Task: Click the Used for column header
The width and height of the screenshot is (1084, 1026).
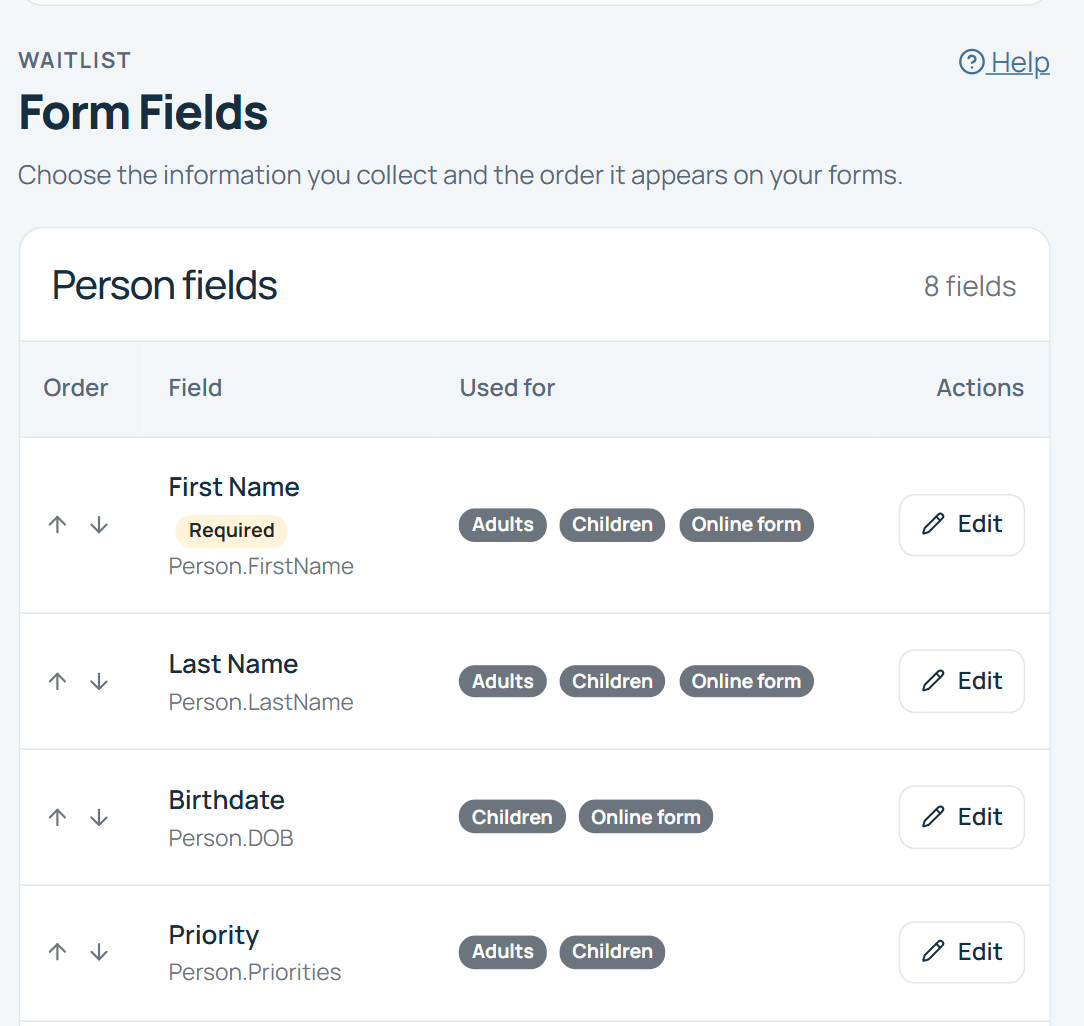Action: (507, 388)
